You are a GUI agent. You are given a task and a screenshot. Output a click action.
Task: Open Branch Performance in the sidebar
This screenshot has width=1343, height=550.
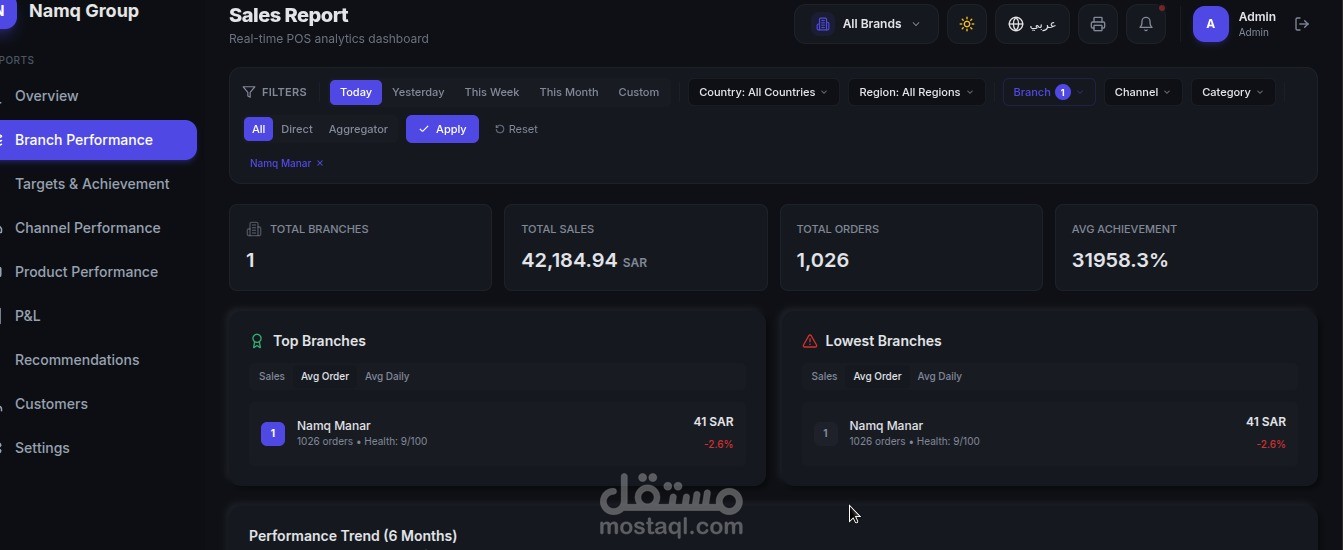pyautogui.click(x=98, y=140)
